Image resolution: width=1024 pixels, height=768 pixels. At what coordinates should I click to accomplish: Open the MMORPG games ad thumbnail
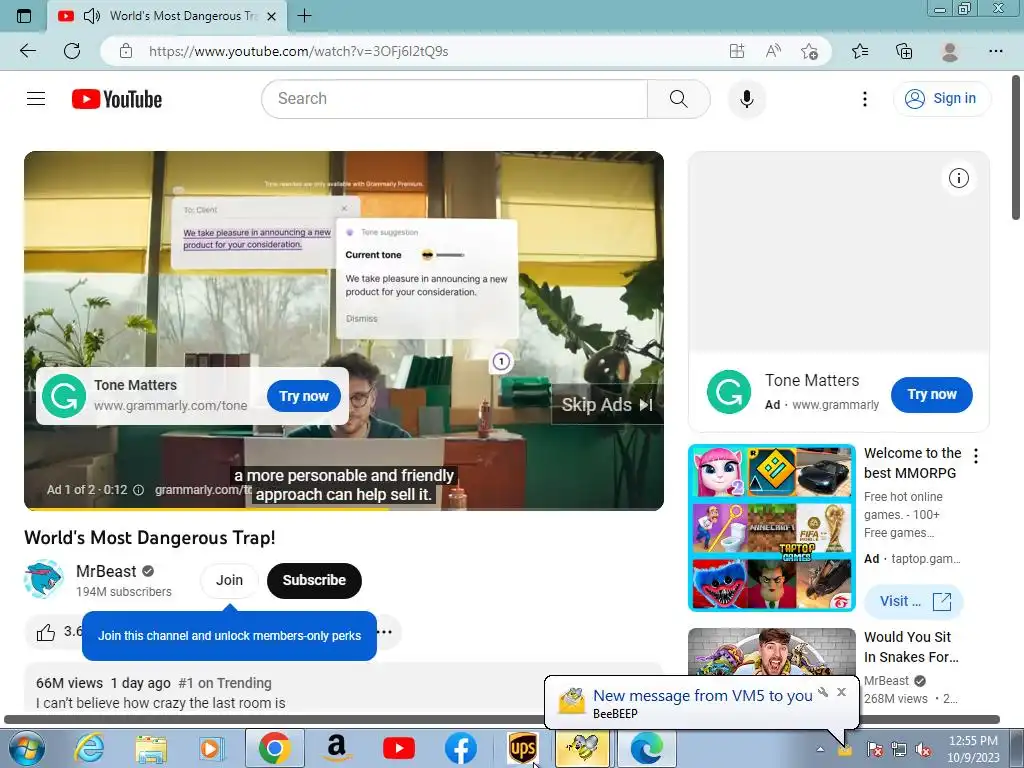click(x=771, y=528)
